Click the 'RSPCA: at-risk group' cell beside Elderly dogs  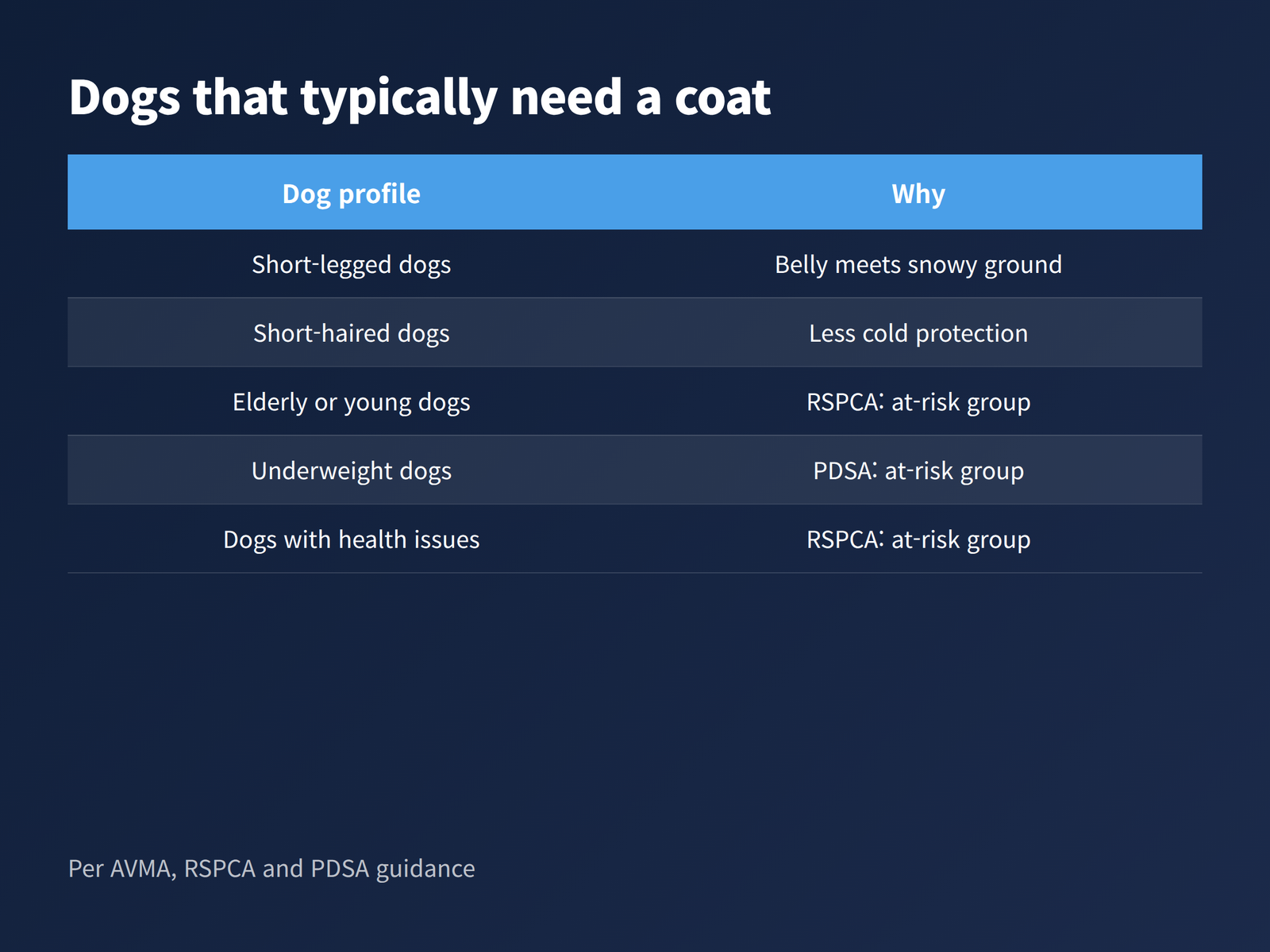pos(918,401)
